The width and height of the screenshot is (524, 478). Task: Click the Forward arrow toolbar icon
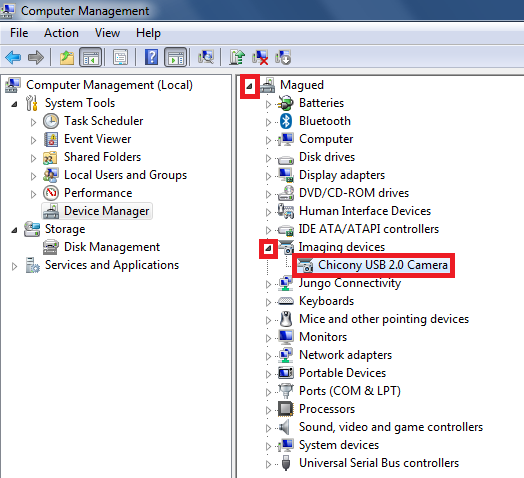[x=36, y=57]
